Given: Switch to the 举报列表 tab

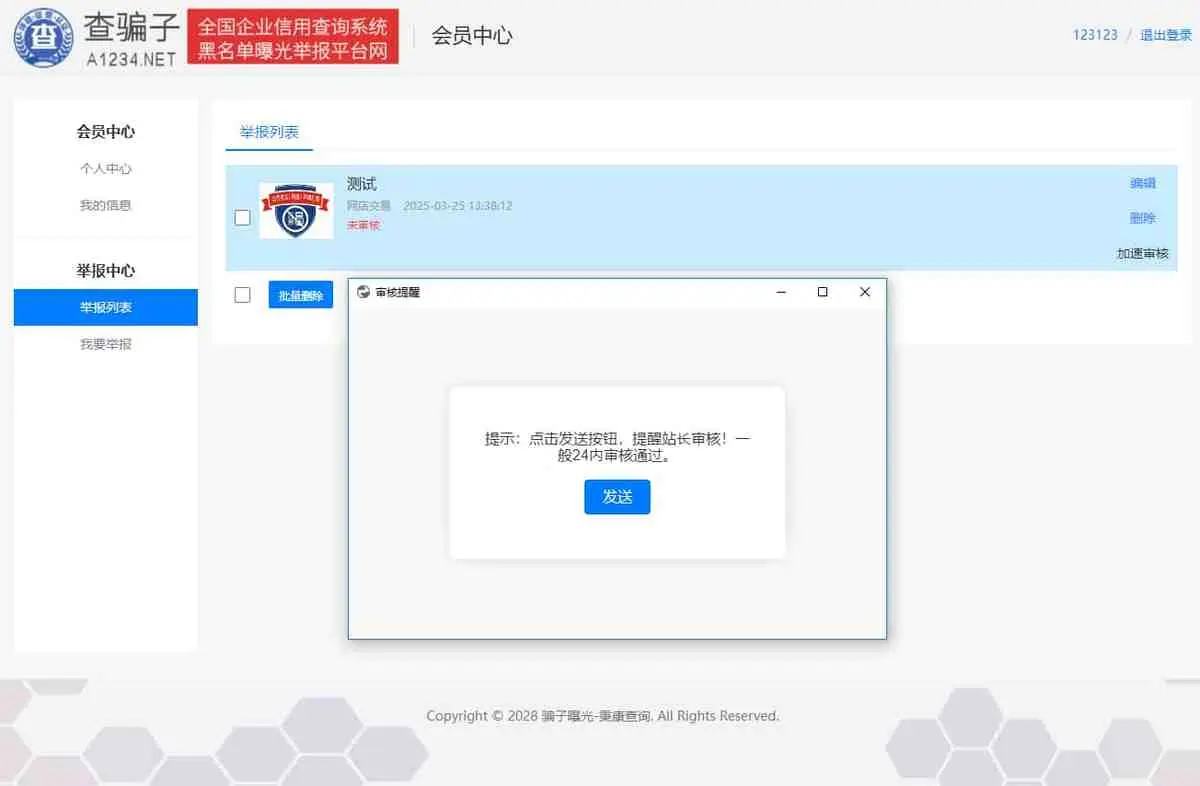Looking at the screenshot, I should tap(269, 132).
